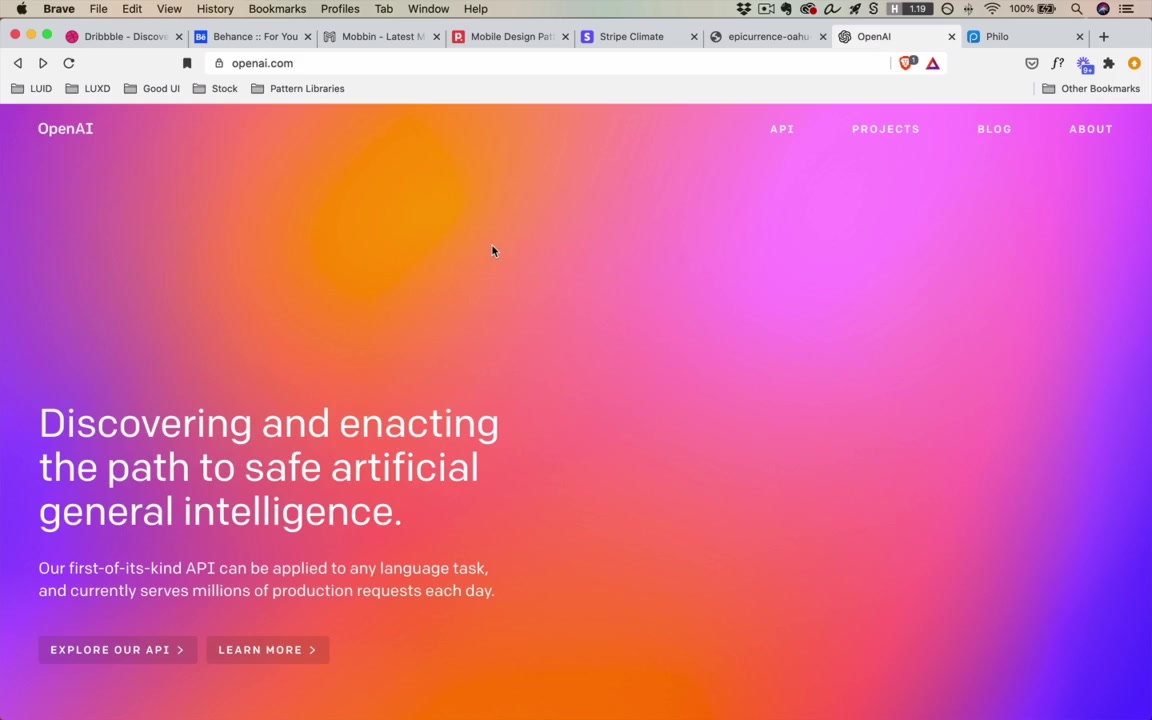Expand the Other Bookmarks folder
Image resolution: width=1152 pixels, height=720 pixels.
coord(1091,89)
